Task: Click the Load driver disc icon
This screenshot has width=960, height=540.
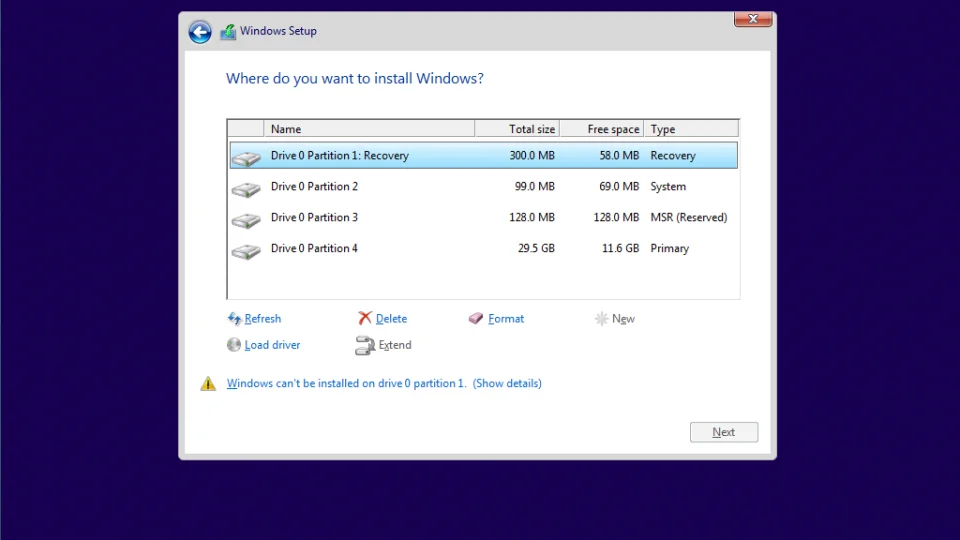Action: coord(234,345)
